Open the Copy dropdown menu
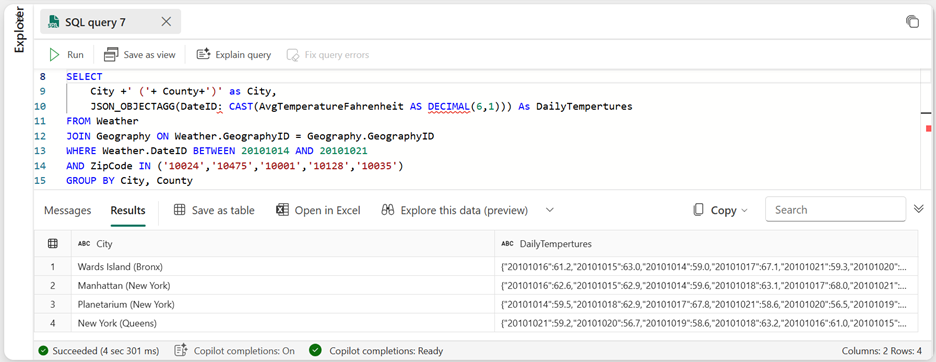 [721, 210]
